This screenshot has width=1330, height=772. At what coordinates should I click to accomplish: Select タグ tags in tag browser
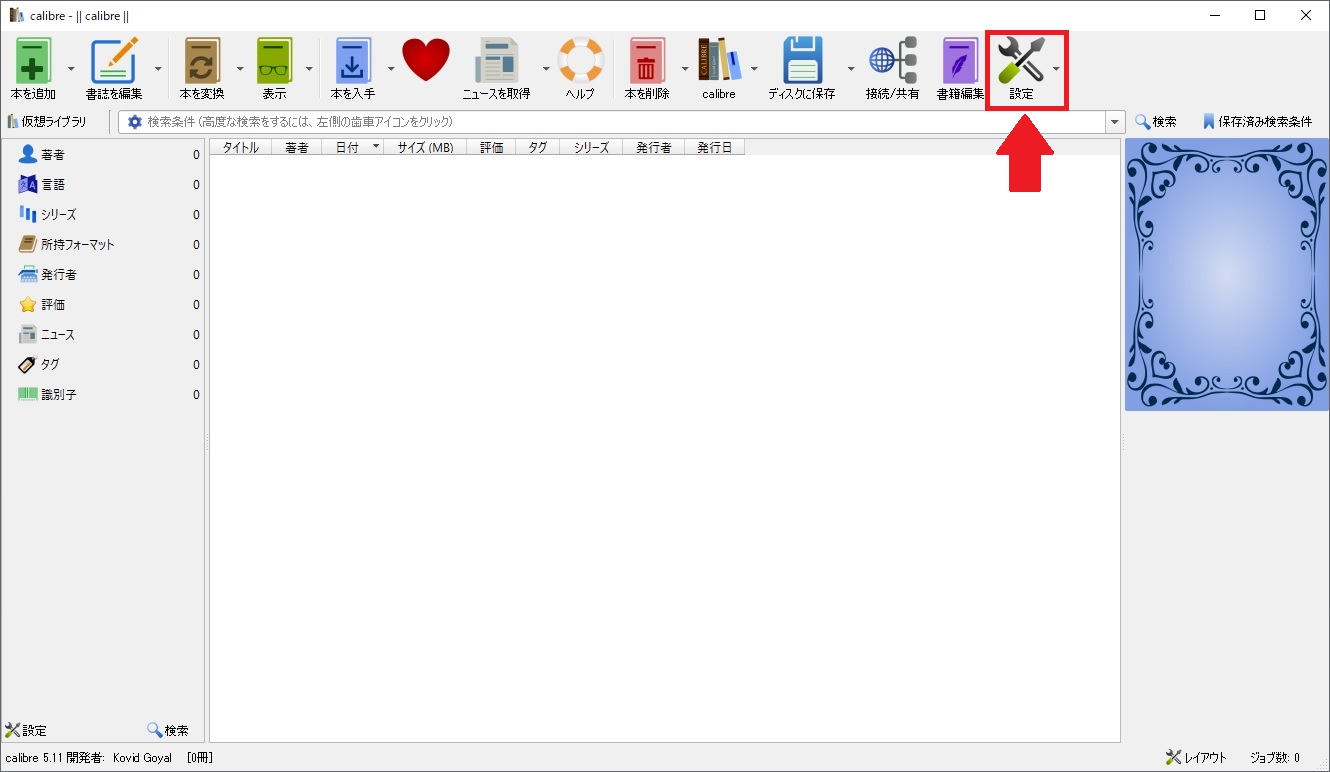(102, 365)
